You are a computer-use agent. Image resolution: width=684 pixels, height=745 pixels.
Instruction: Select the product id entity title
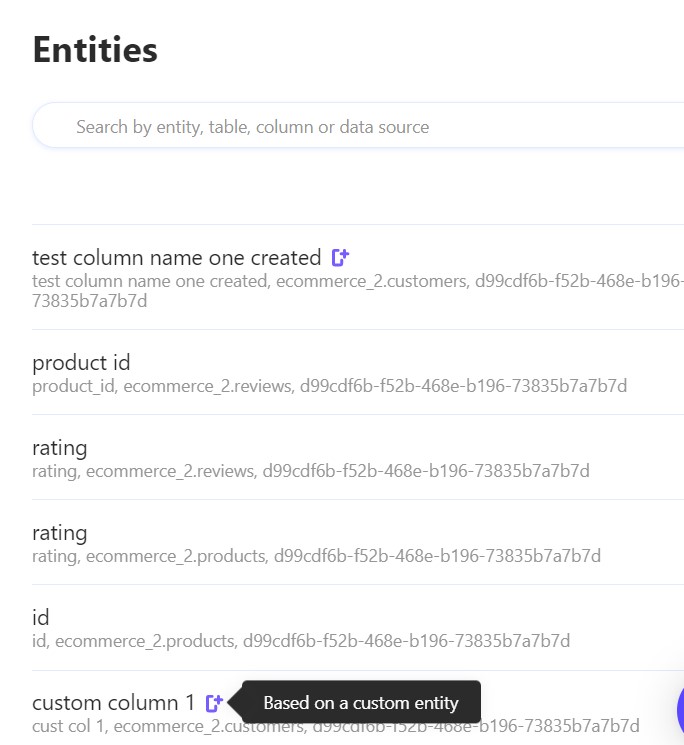(81, 362)
